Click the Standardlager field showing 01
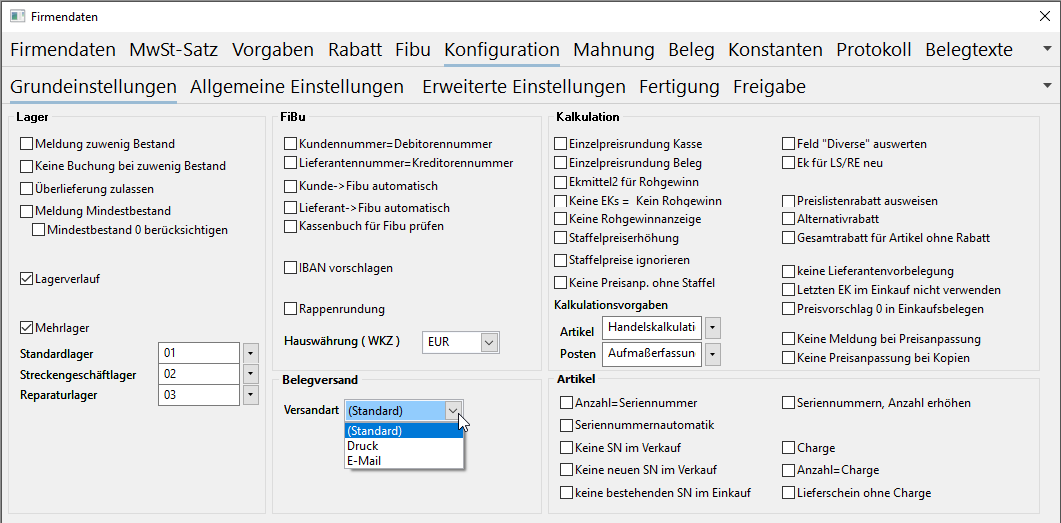 (199, 353)
